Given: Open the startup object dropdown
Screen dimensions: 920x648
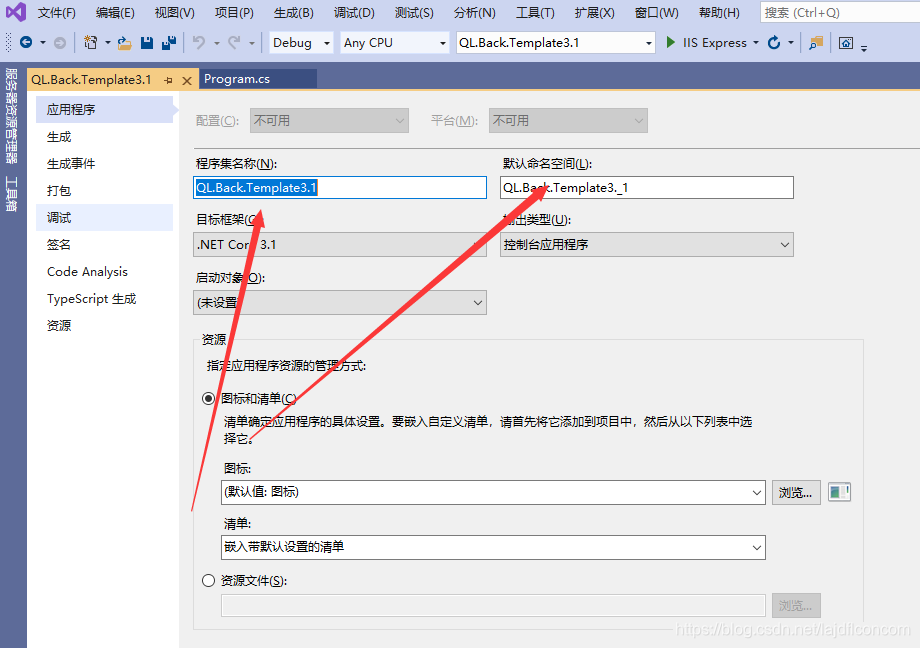Looking at the screenshot, I should point(340,303).
